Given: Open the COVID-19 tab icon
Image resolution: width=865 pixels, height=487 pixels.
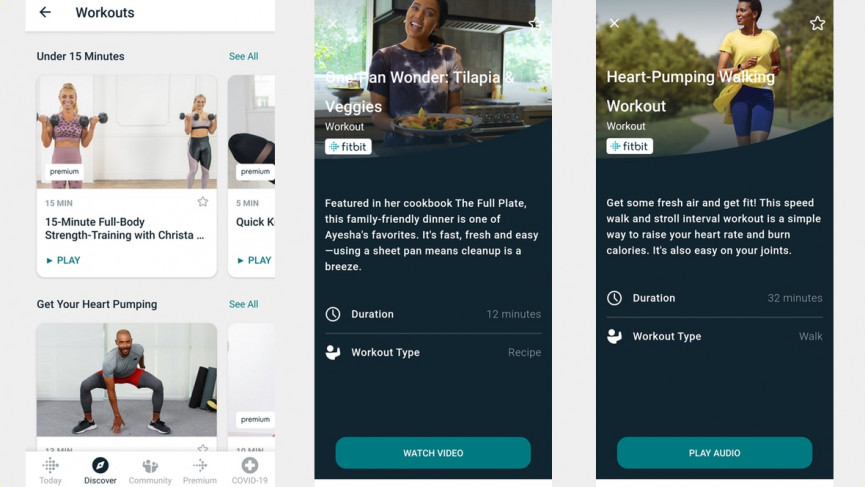Looking at the screenshot, I should (249, 465).
